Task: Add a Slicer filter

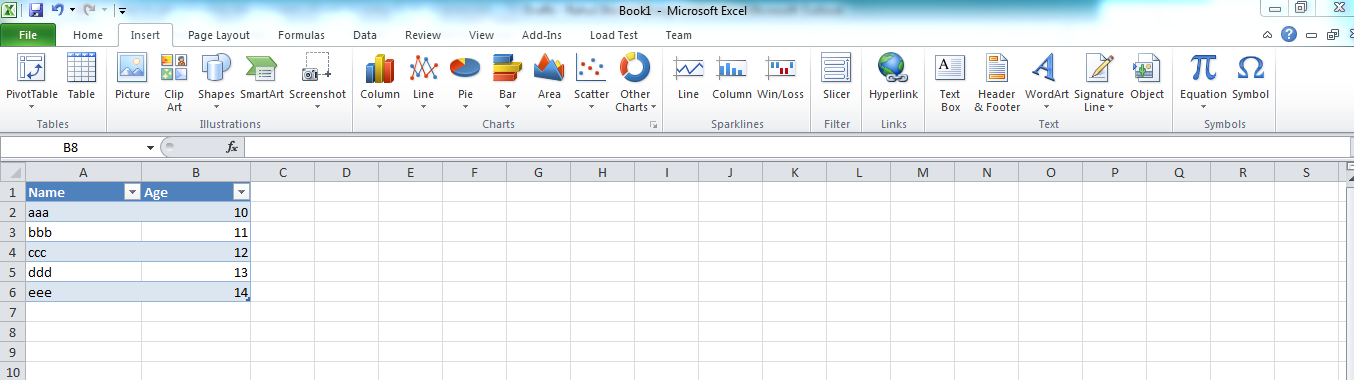Action: point(836,82)
